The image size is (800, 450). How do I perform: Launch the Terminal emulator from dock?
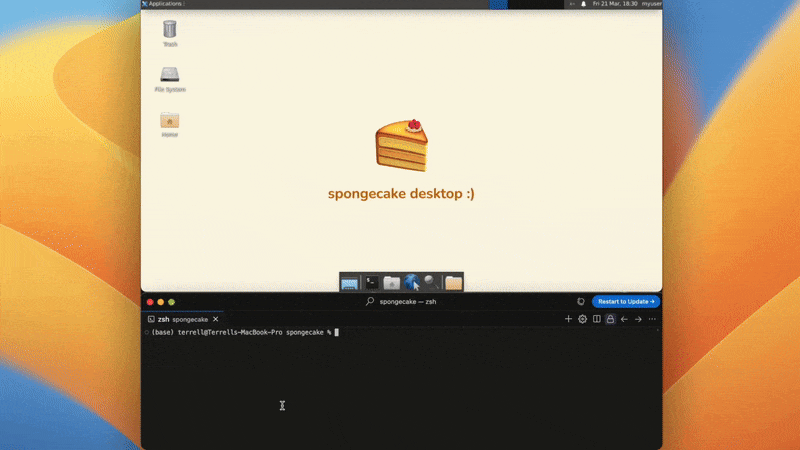point(372,282)
